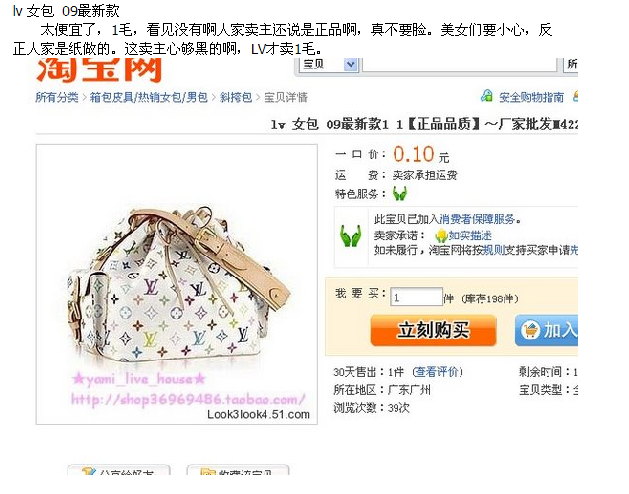629x494 pixels.
Task: Open the 安全购物指南 link
Action: pyautogui.click(x=531, y=97)
